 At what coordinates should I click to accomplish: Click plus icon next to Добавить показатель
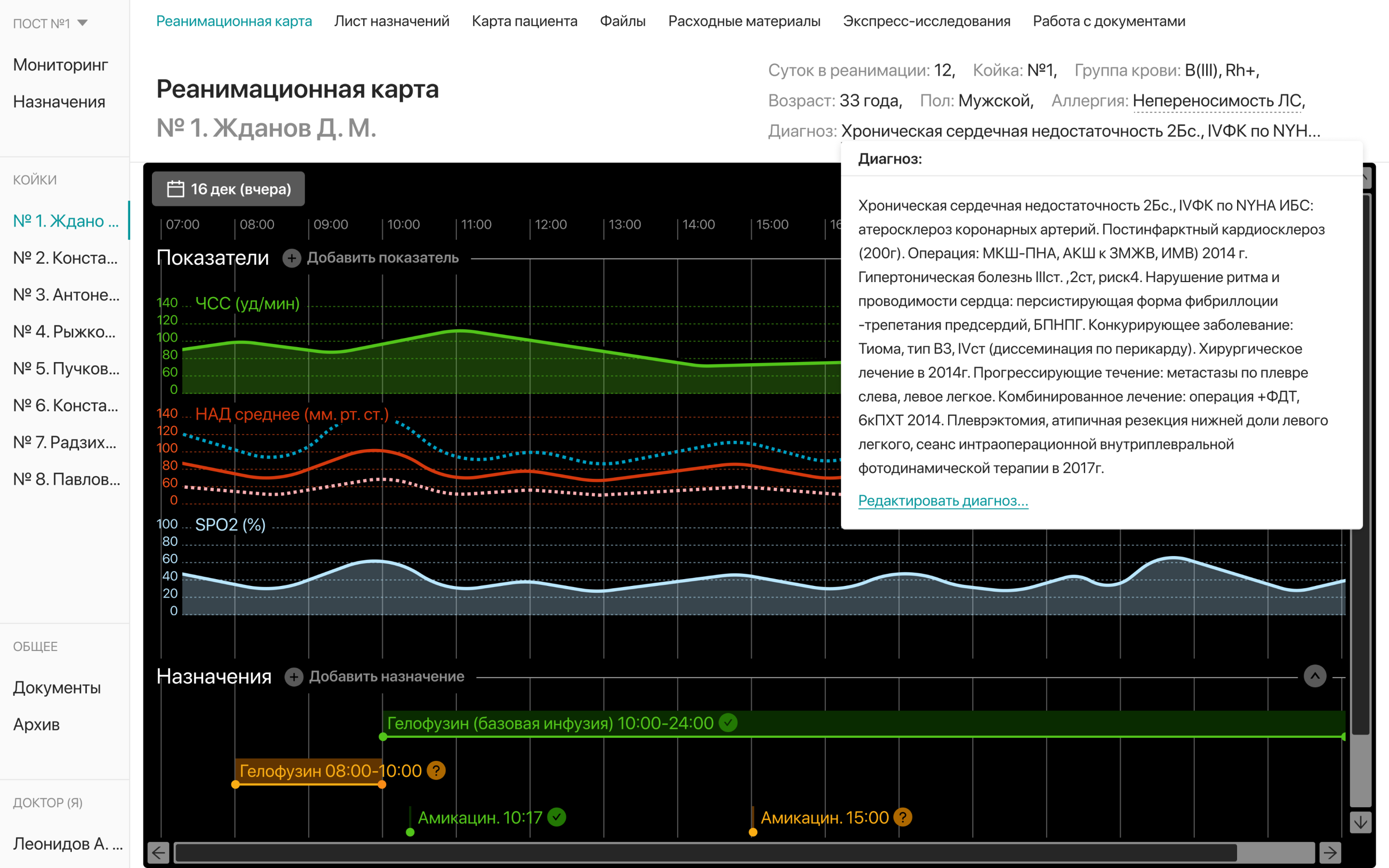click(x=292, y=258)
